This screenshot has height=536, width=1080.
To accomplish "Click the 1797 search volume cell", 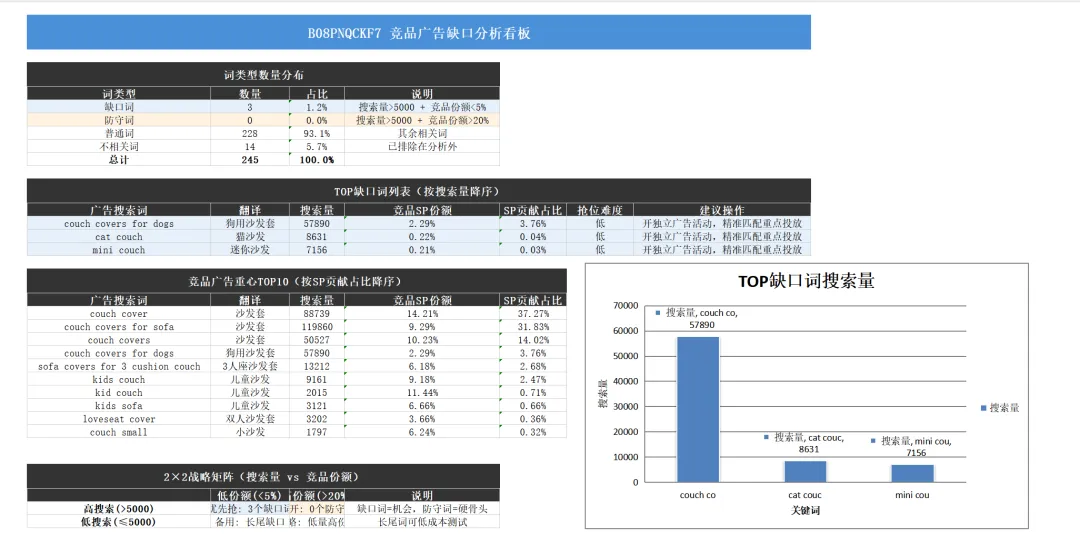I will pos(317,431).
